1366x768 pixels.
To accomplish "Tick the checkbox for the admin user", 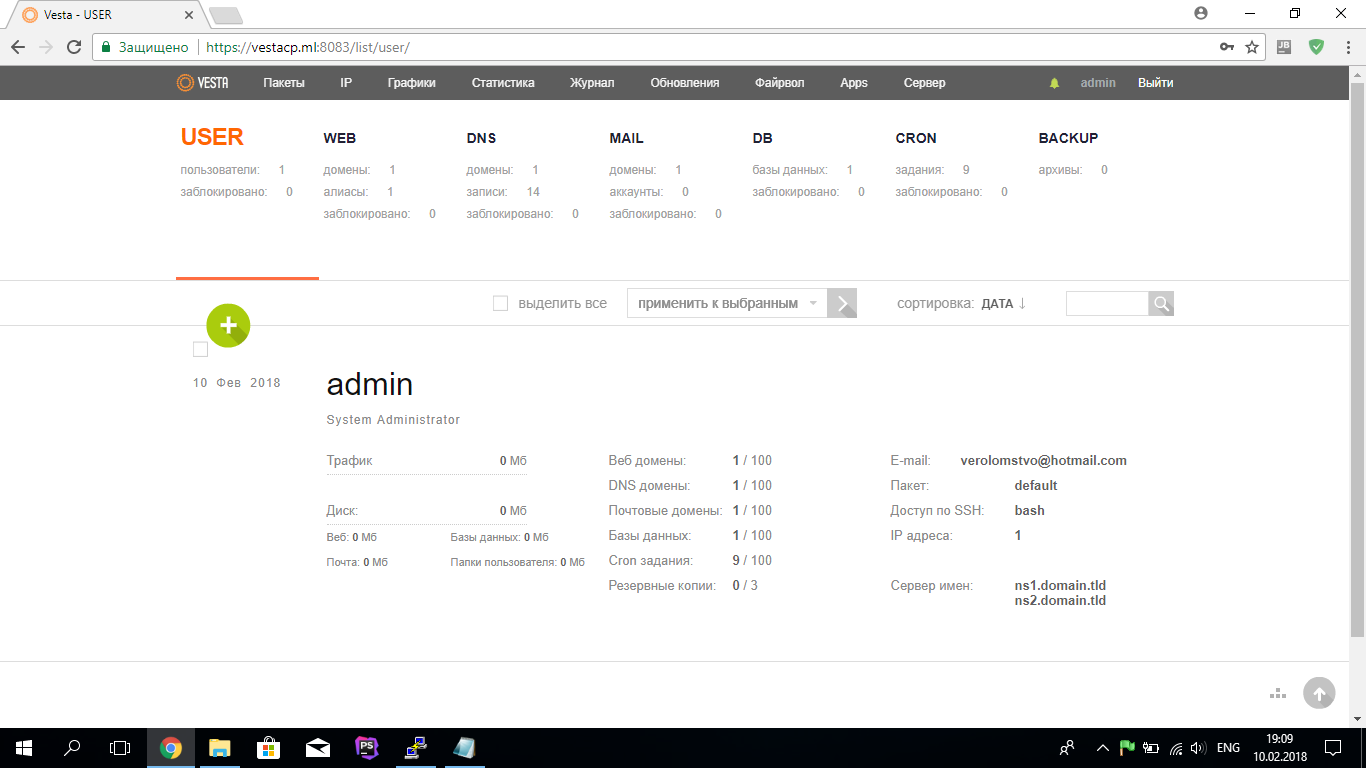I will (x=200, y=349).
